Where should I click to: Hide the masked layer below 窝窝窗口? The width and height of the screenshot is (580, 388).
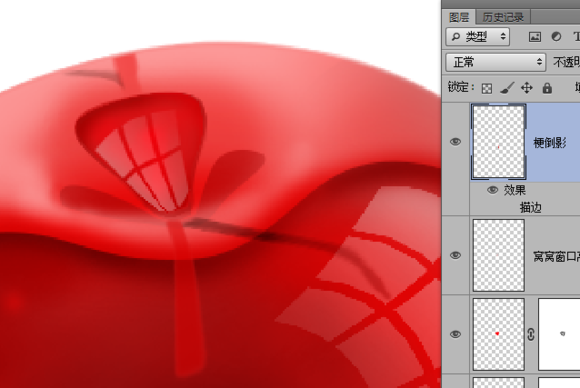click(455, 334)
